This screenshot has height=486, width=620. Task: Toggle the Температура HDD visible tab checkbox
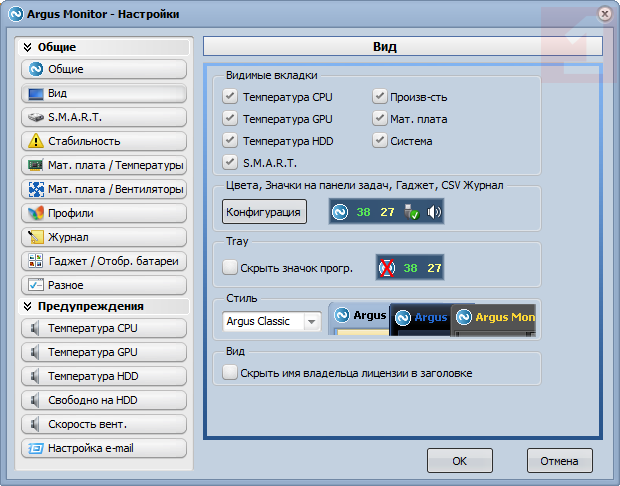point(230,140)
